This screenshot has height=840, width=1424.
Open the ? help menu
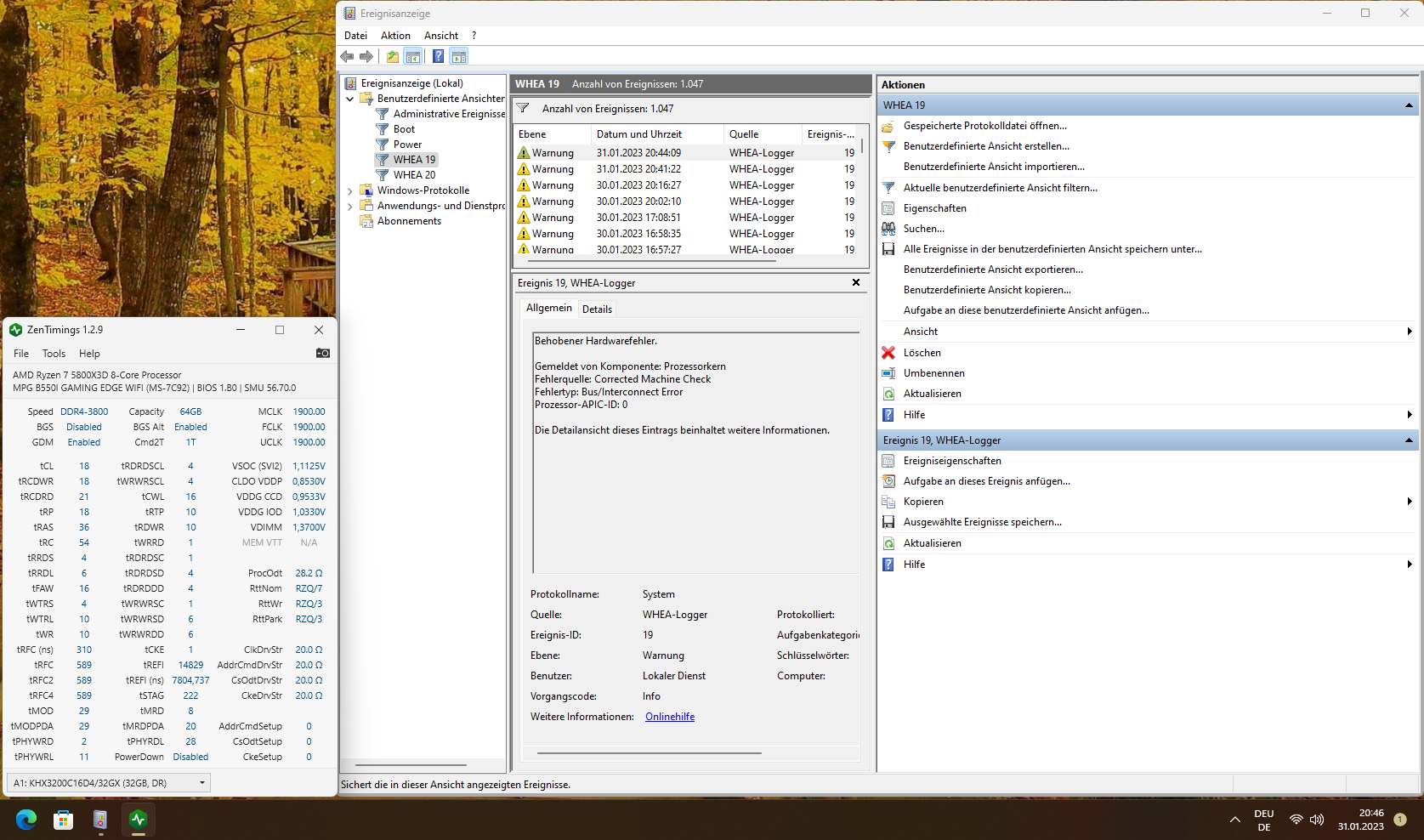point(474,36)
